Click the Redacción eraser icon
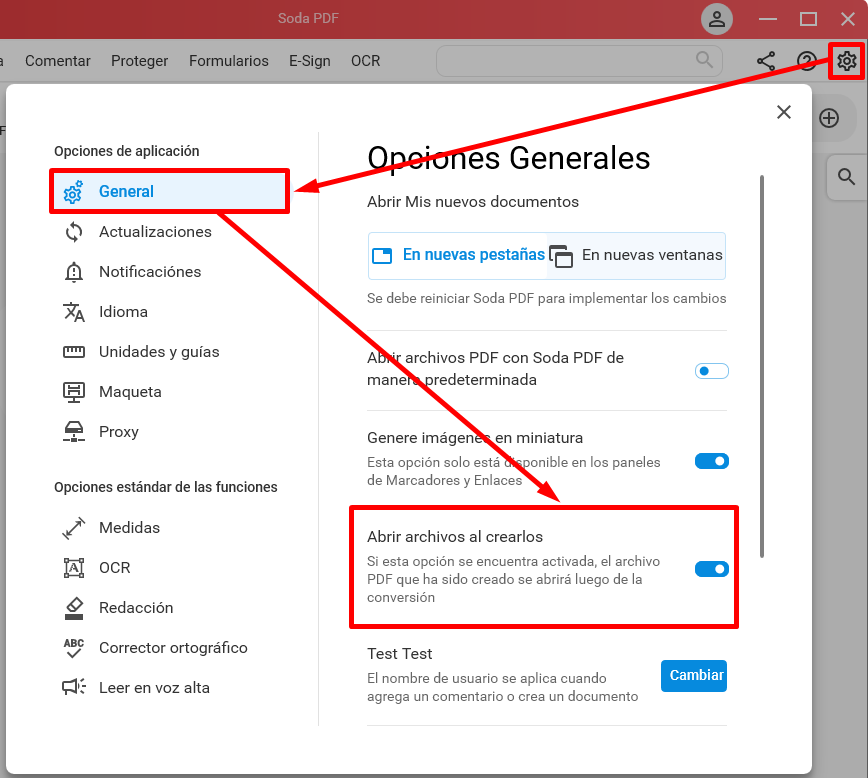Screen dimensions: 868x778 [x=74, y=608]
